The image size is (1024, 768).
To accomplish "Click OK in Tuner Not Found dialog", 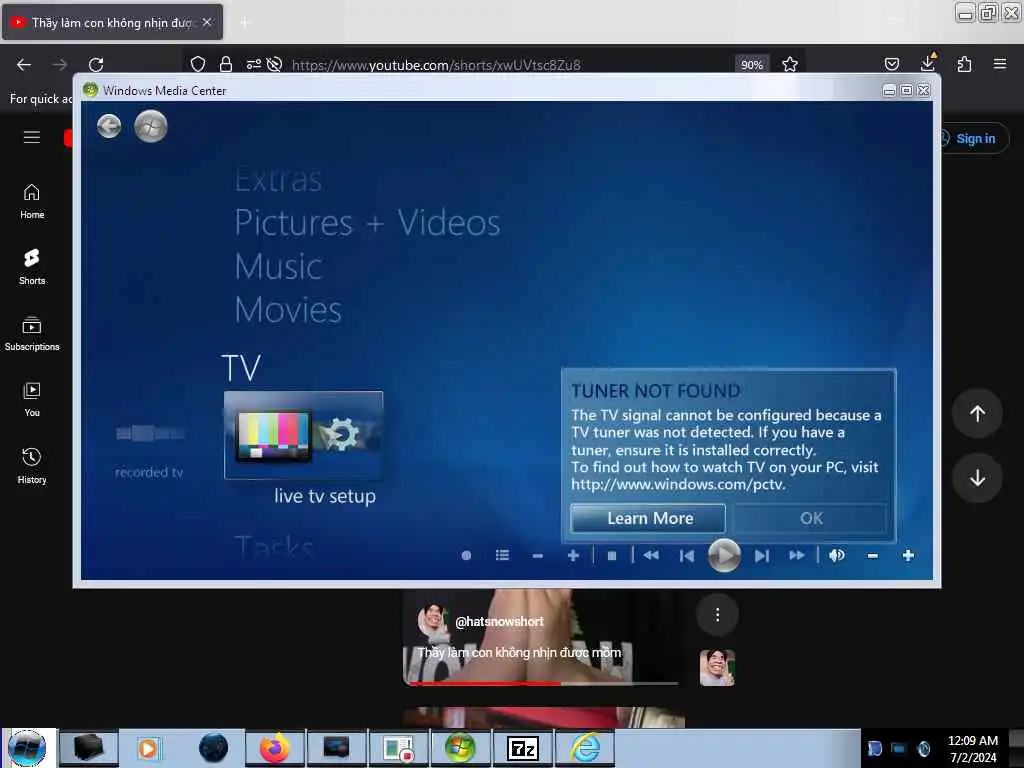I will 810,519.
